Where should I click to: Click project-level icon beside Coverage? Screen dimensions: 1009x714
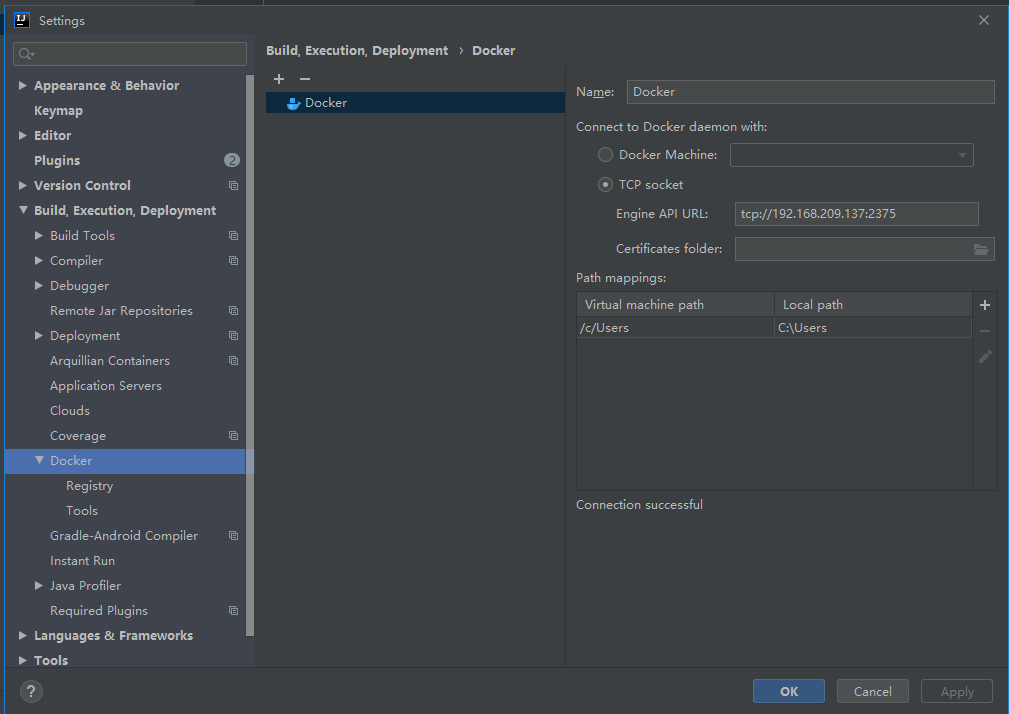tap(234, 435)
